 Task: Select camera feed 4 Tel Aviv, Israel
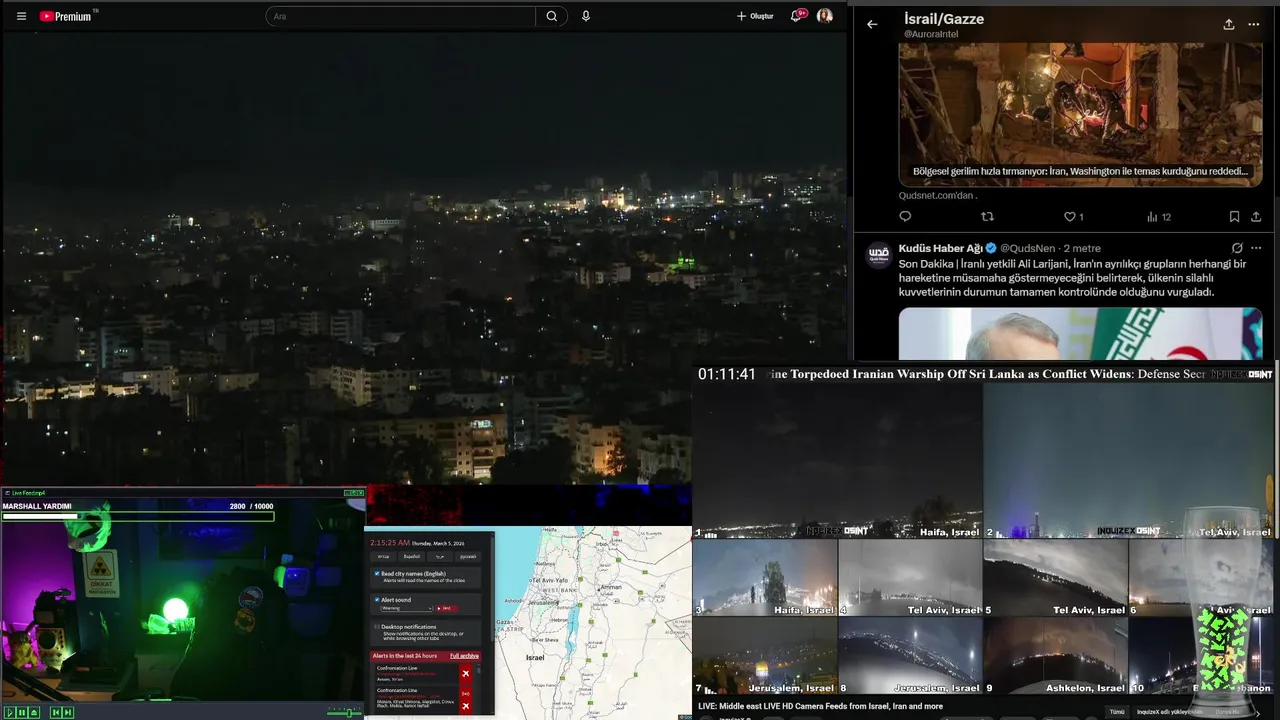pyautogui.click(x=910, y=577)
